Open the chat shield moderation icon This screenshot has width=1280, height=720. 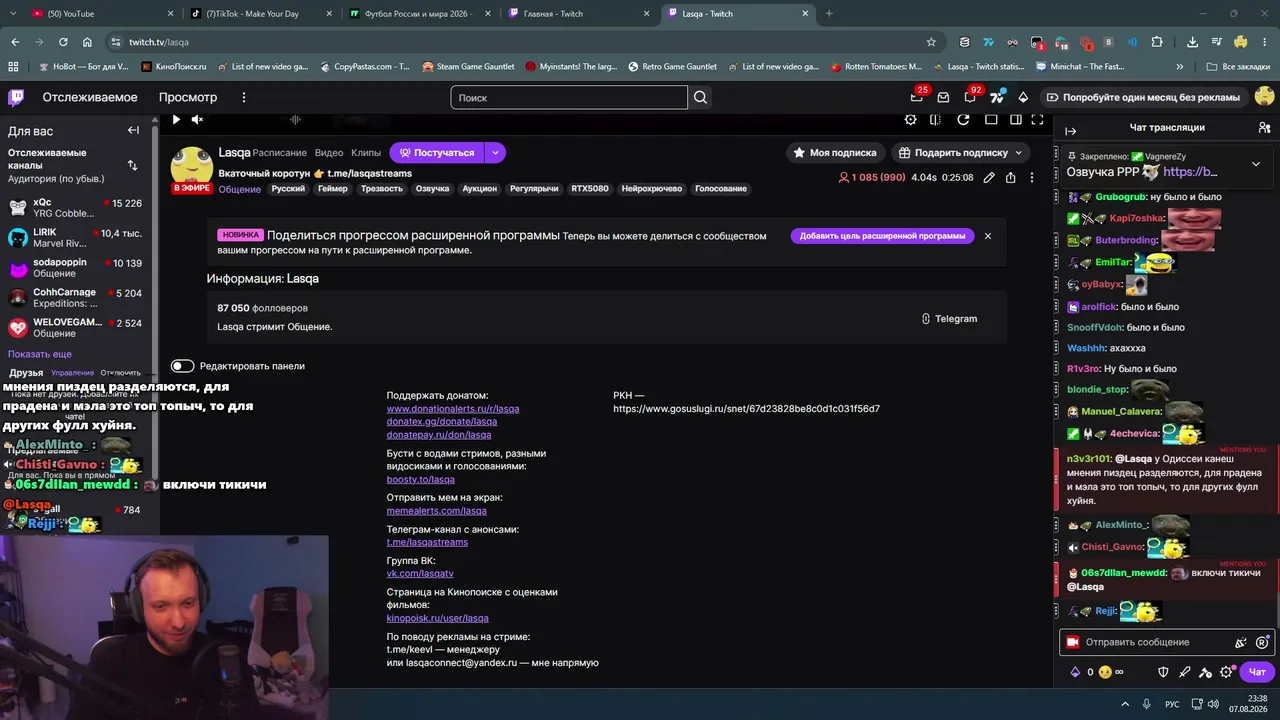1163,672
